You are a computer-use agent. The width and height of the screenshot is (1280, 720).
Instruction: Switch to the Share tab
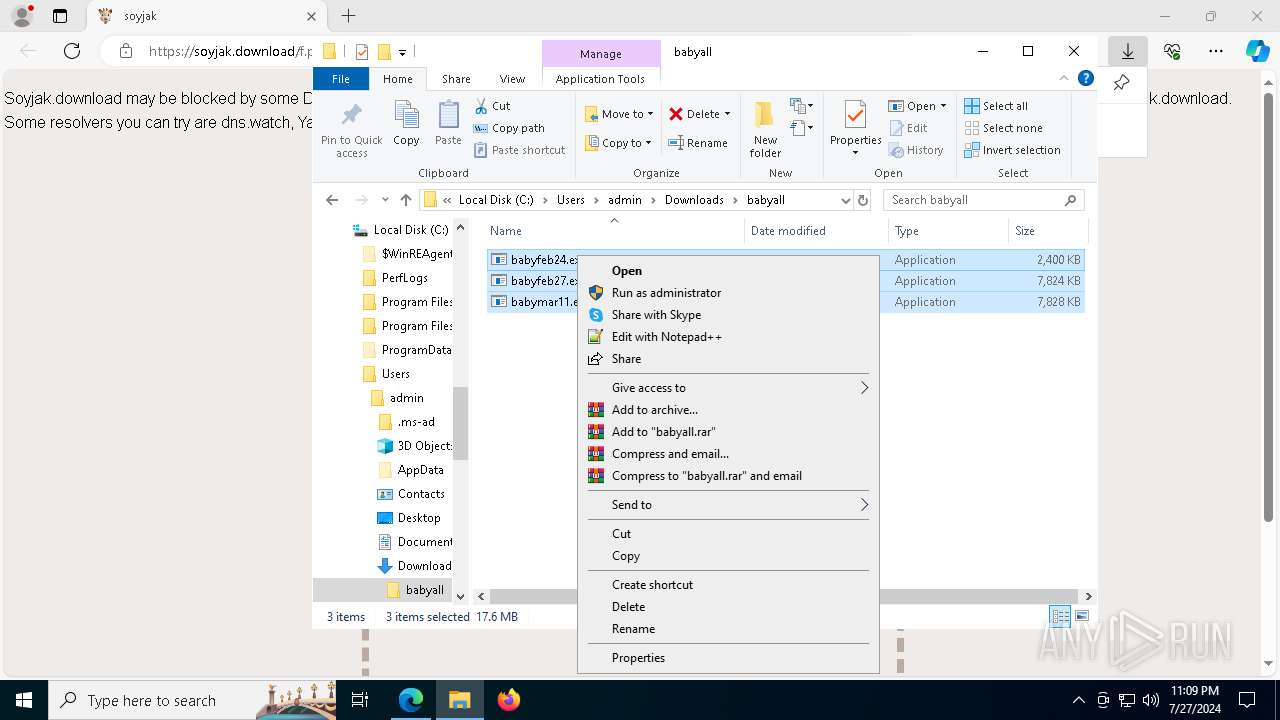click(456, 79)
